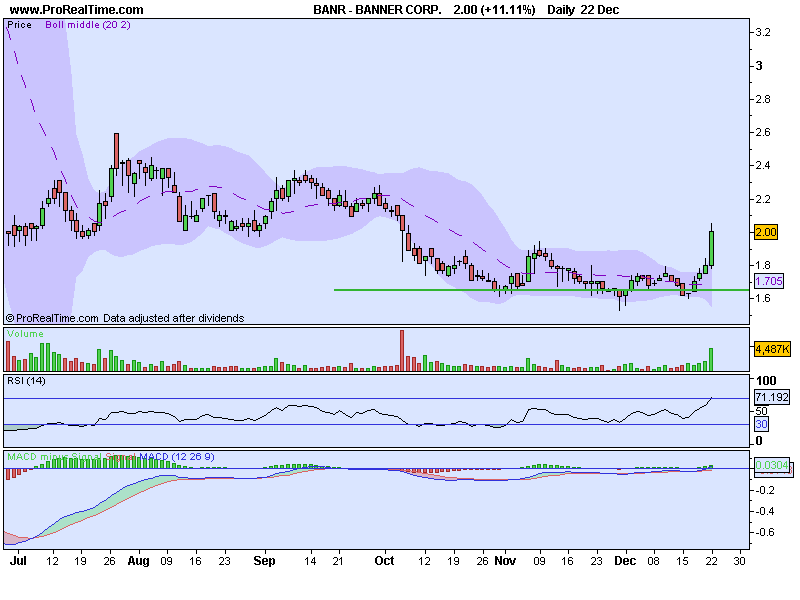Select the Oct month label on date axis
Screen dimensions: 800x600
[384, 561]
